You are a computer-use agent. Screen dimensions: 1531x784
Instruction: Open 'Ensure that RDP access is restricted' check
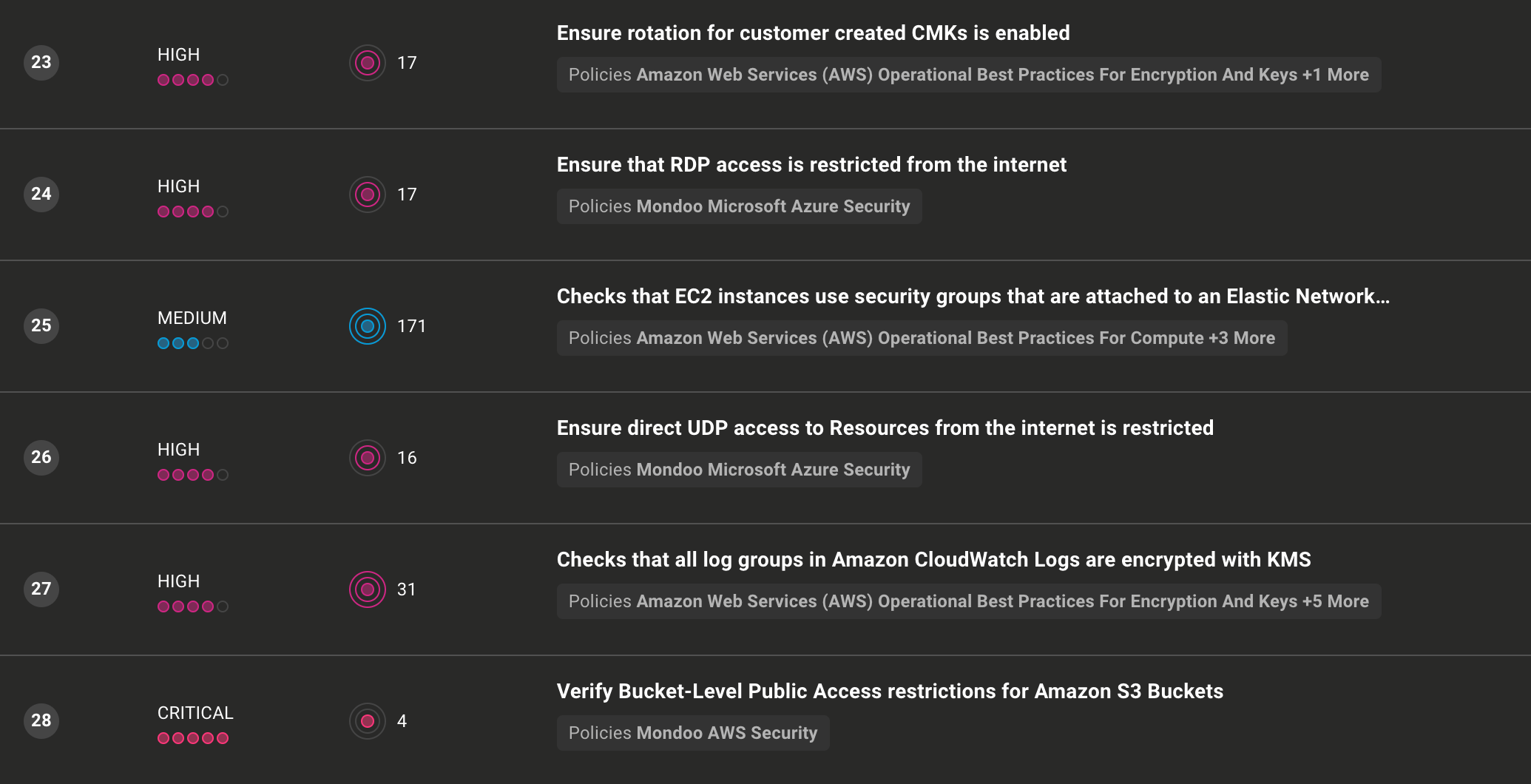[x=811, y=165]
